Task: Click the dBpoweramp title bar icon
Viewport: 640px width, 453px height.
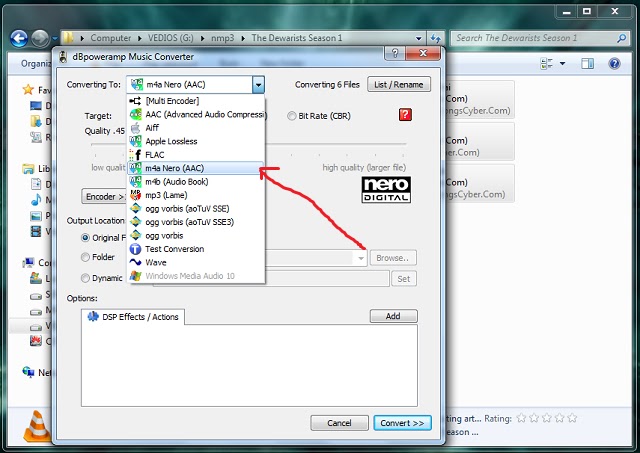Action: 63,57
